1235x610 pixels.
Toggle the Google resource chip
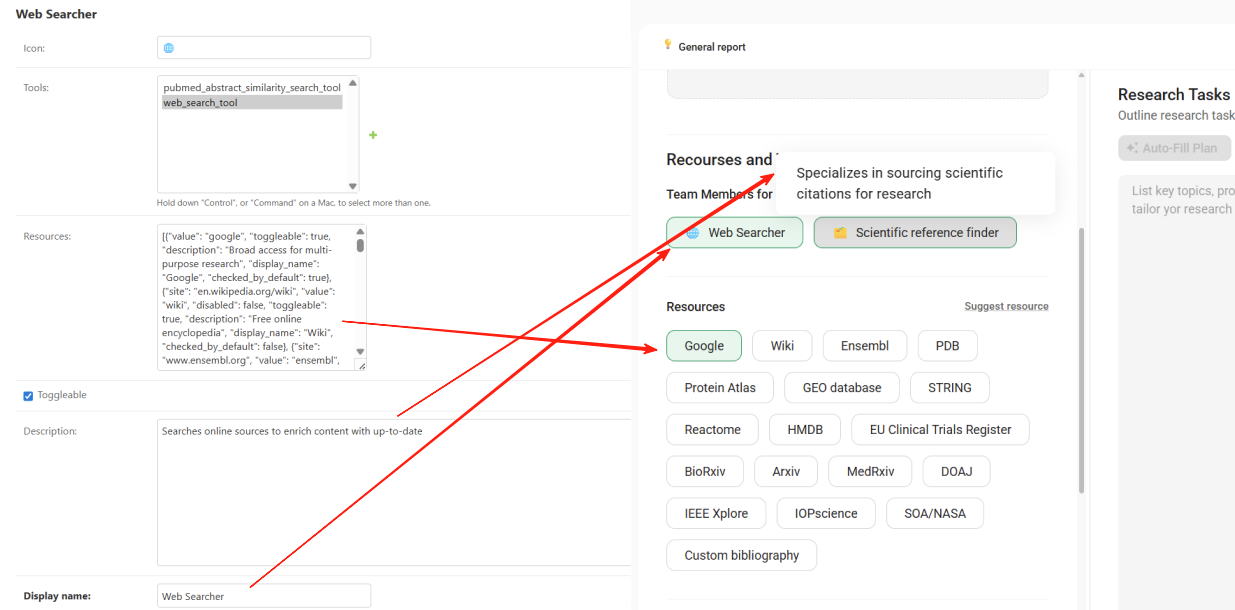(x=704, y=346)
